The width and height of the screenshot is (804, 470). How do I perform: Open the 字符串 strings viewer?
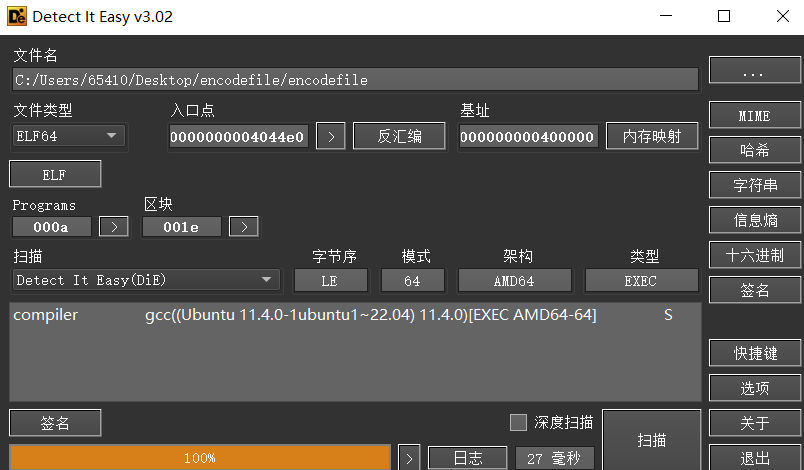click(754, 185)
